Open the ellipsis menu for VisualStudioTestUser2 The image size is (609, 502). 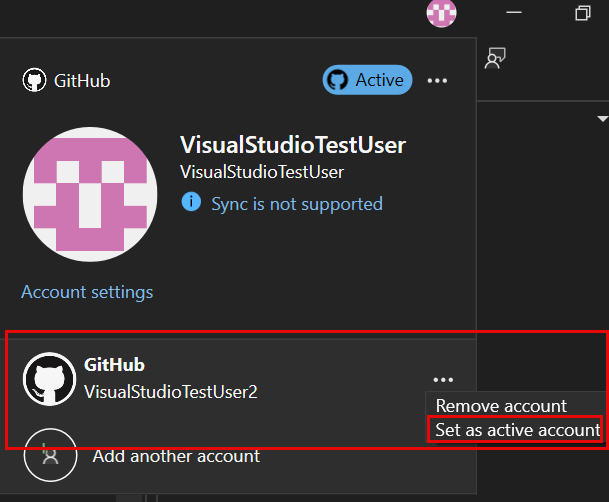pyautogui.click(x=444, y=380)
